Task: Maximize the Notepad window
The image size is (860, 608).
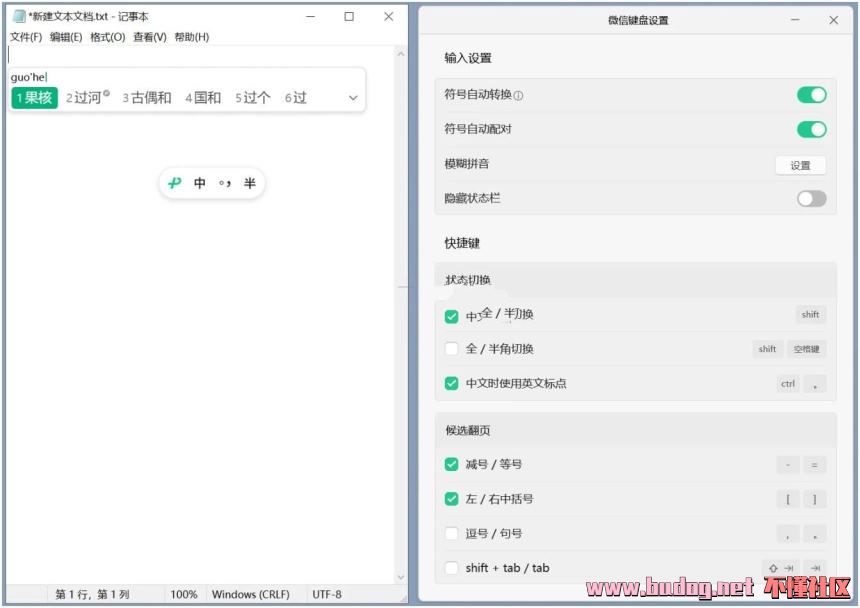Action: pyautogui.click(x=349, y=17)
